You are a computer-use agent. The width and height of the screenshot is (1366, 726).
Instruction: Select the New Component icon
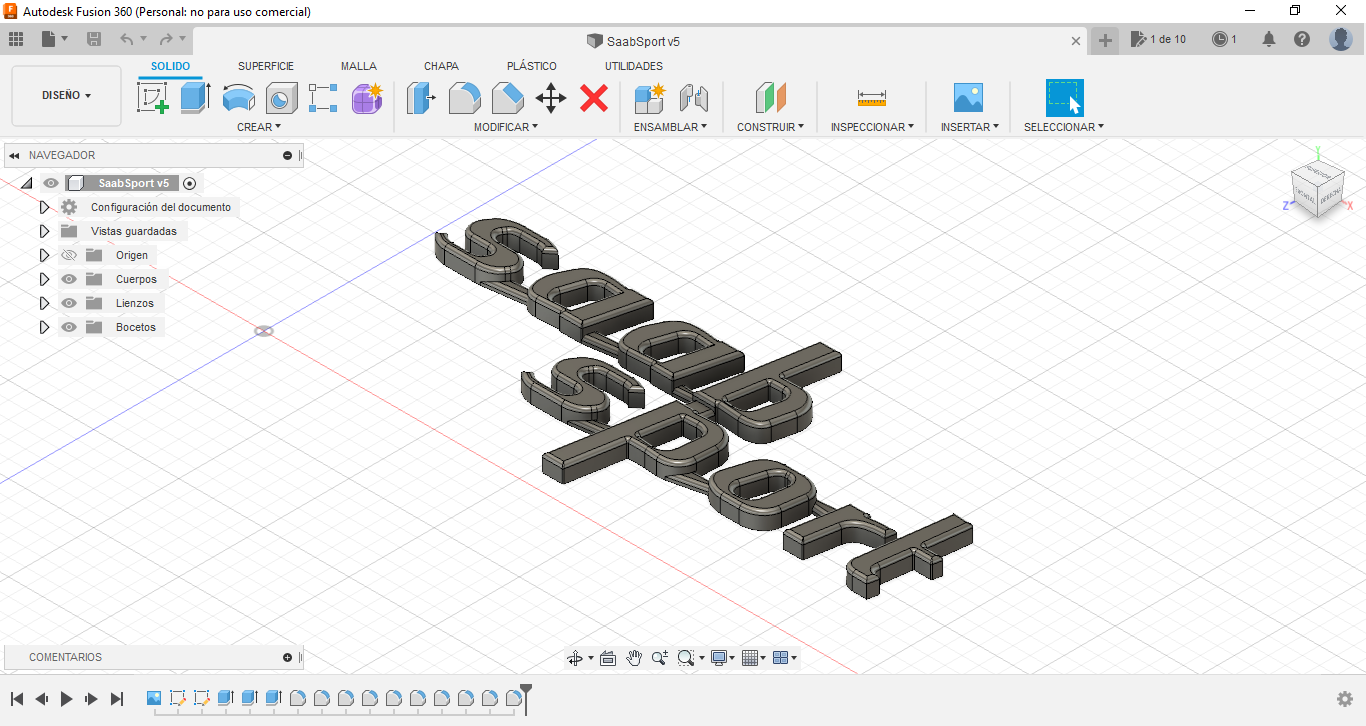[x=649, y=98]
